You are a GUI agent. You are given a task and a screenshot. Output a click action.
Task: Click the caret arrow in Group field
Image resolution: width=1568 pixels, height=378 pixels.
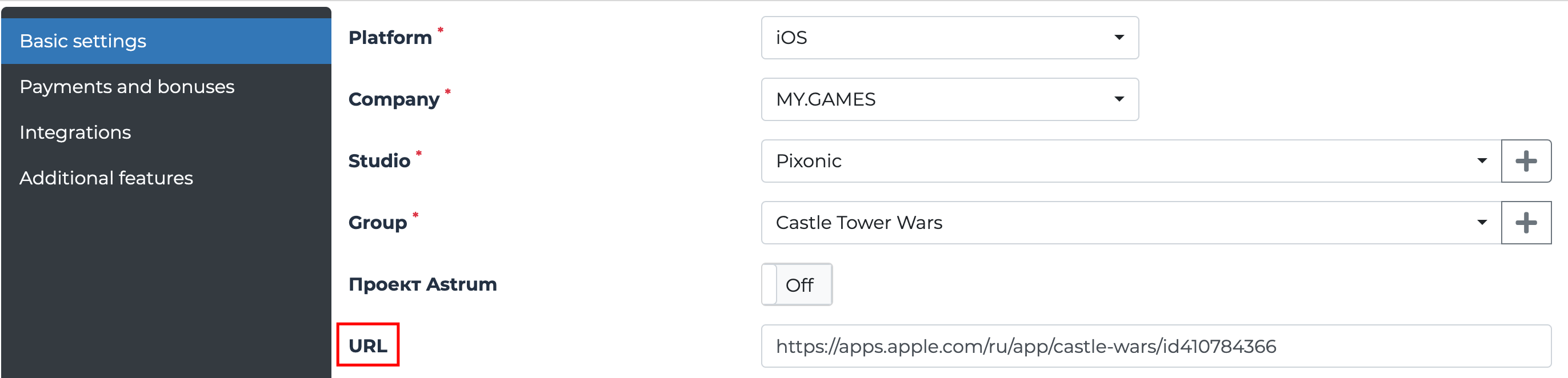coord(1482,223)
